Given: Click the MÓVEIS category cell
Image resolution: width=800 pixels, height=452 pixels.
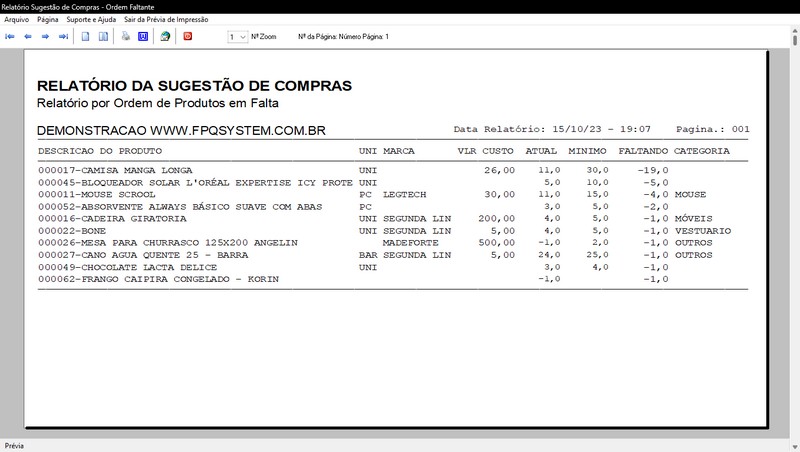Looking at the screenshot, I should coord(693,219).
